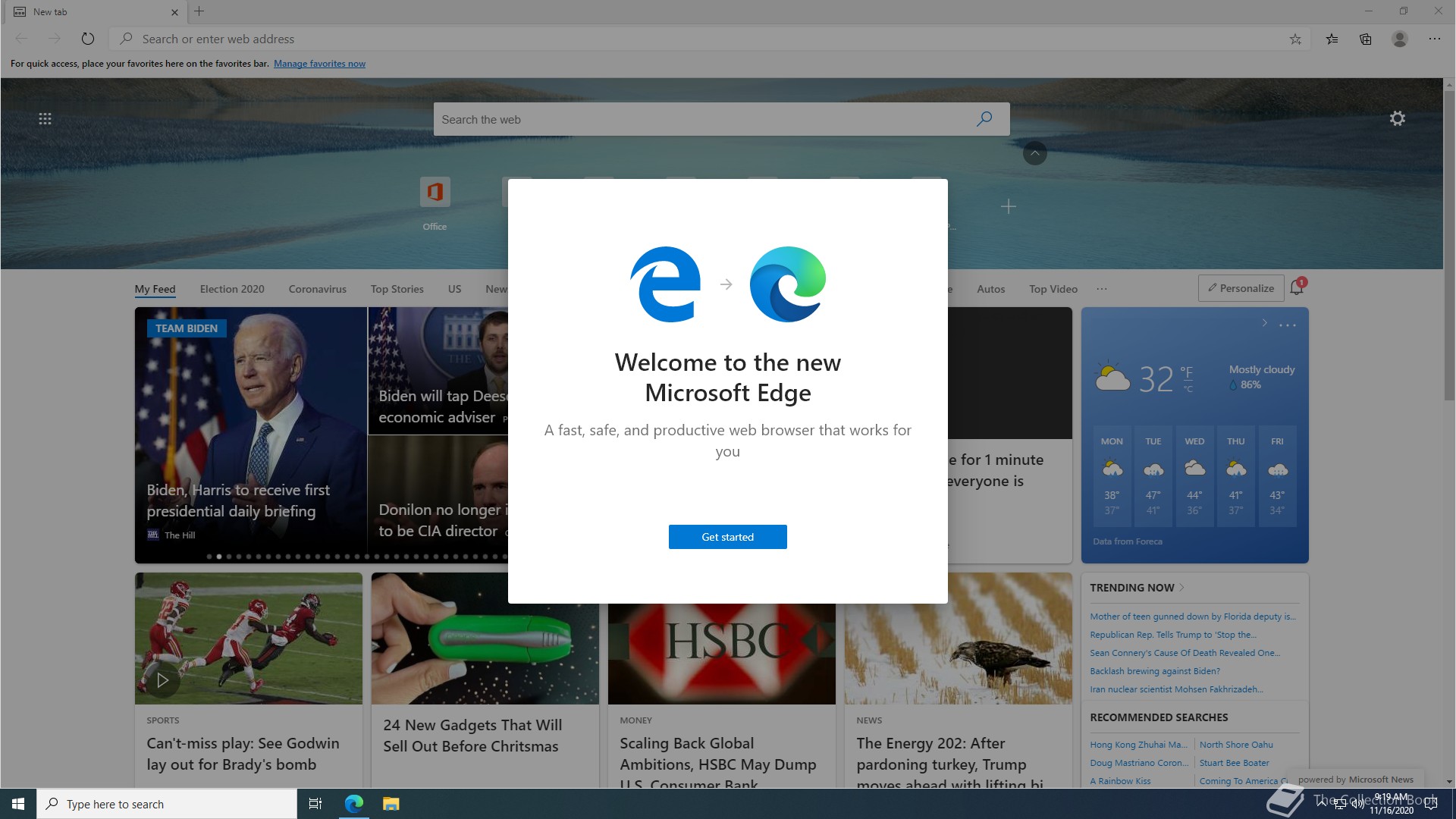The image size is (1456, 819).
Task: Select the Election 2020 tab
Action: pos(232,289)
